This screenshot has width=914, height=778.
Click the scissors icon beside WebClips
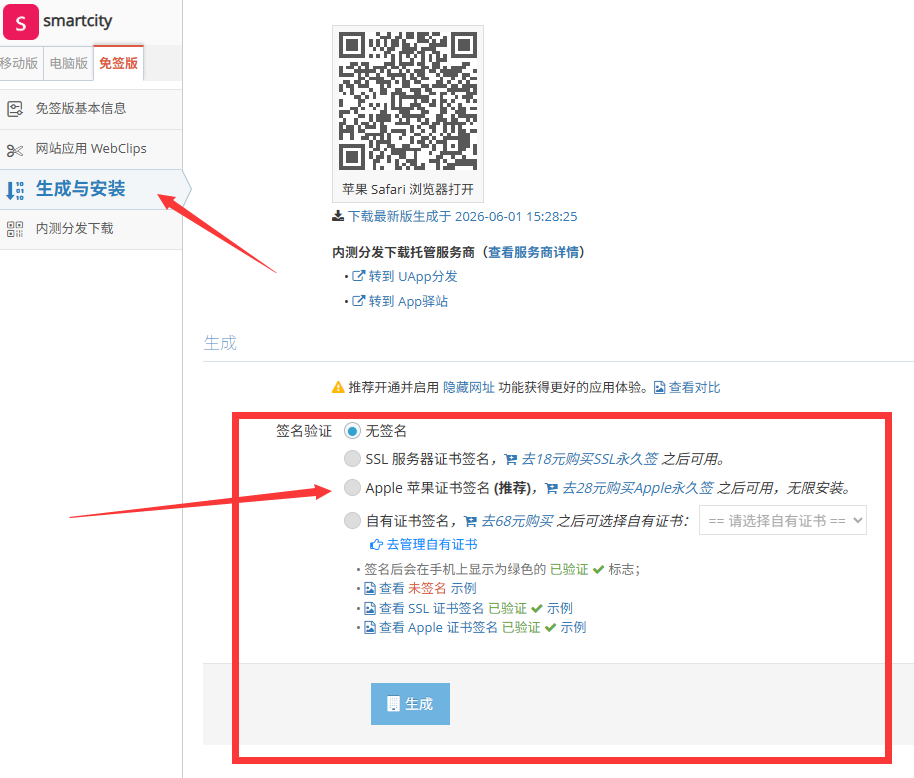pyautogui.click(x=15, y=151)
